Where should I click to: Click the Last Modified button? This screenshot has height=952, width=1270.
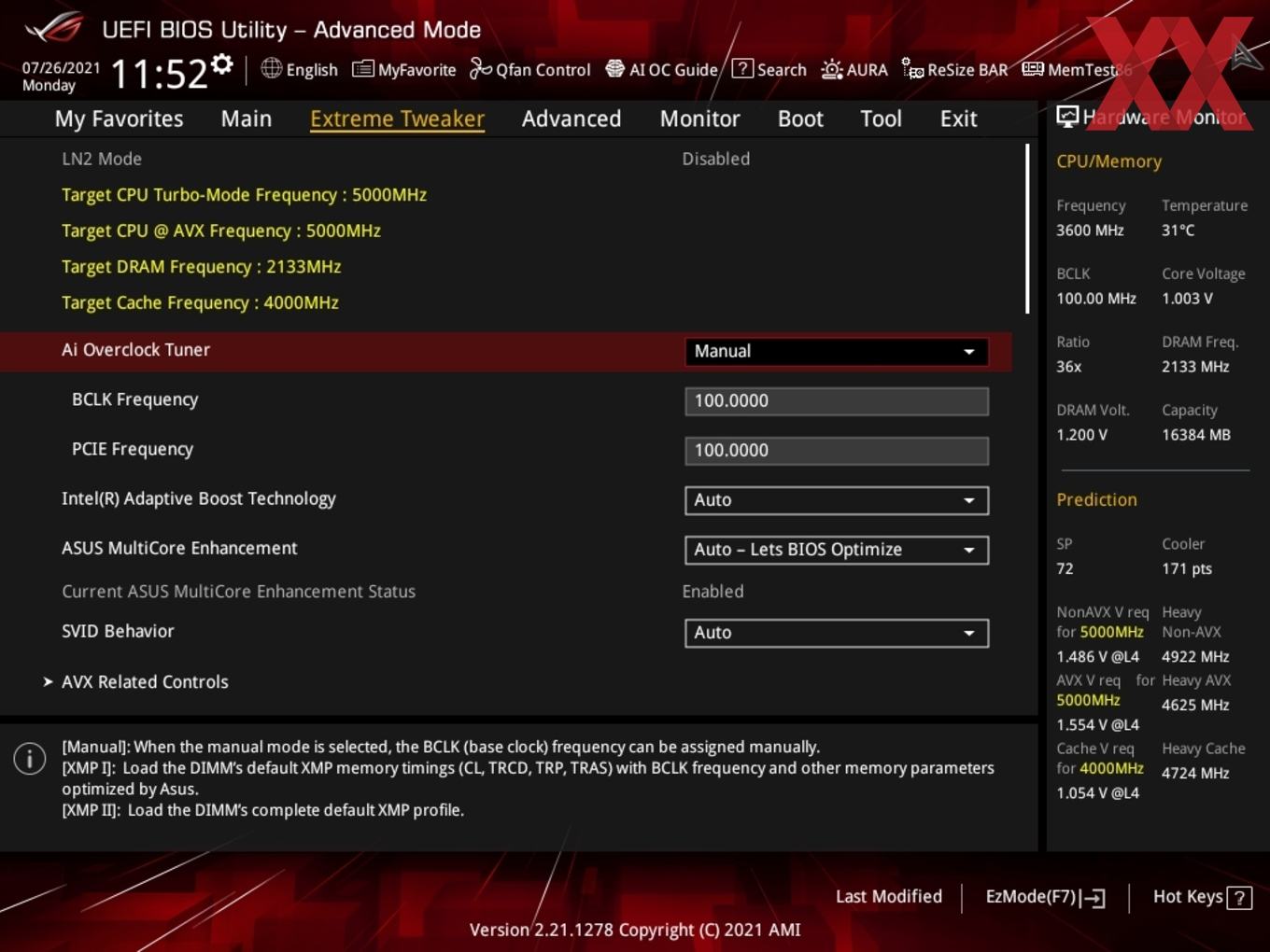point(888,897)
